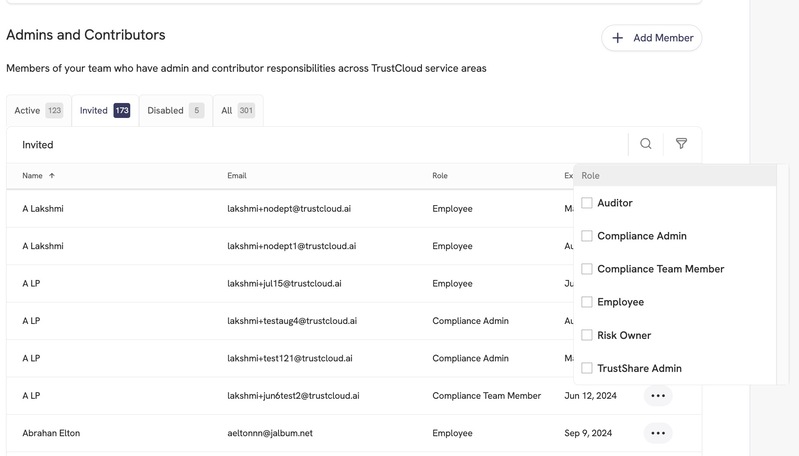The height and width of the screenshot is (456, 799).
Task: Check the Compliance Admin role filter
Action: (x=587, y=236)
